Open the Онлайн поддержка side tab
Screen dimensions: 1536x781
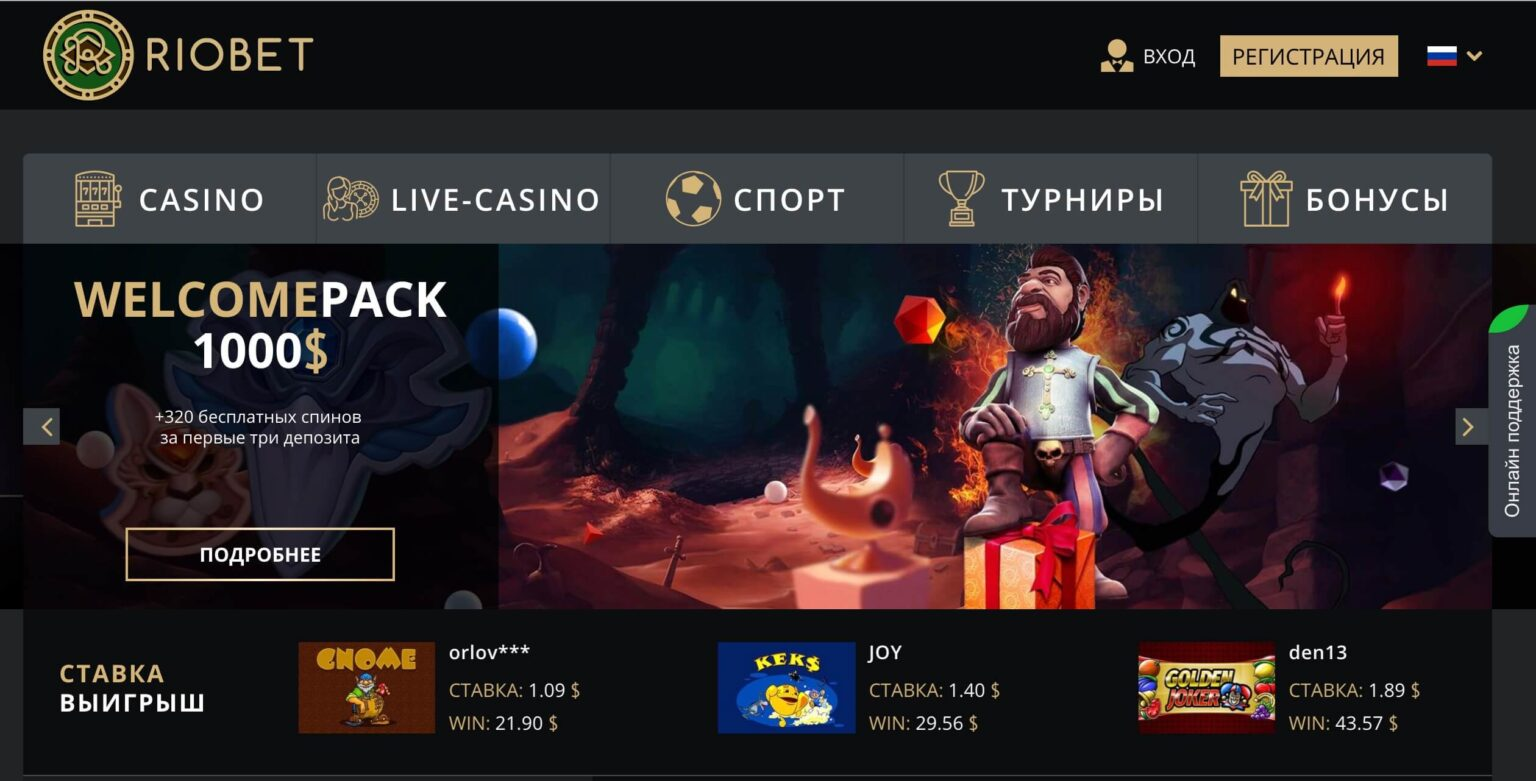pyautogui.click(x=1512, y=430)
